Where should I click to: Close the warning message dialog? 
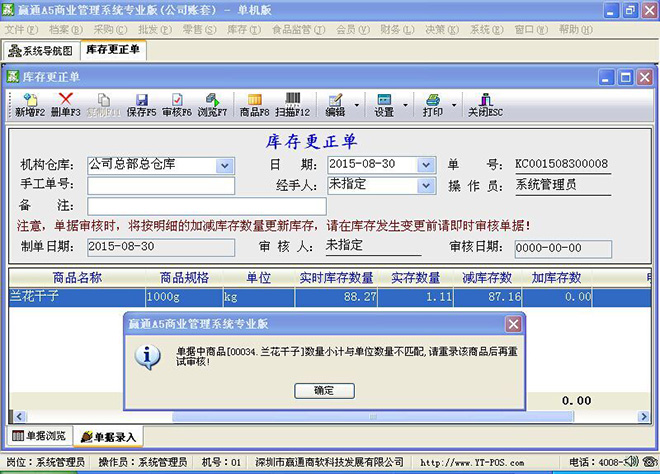click(x=513, y=324)
